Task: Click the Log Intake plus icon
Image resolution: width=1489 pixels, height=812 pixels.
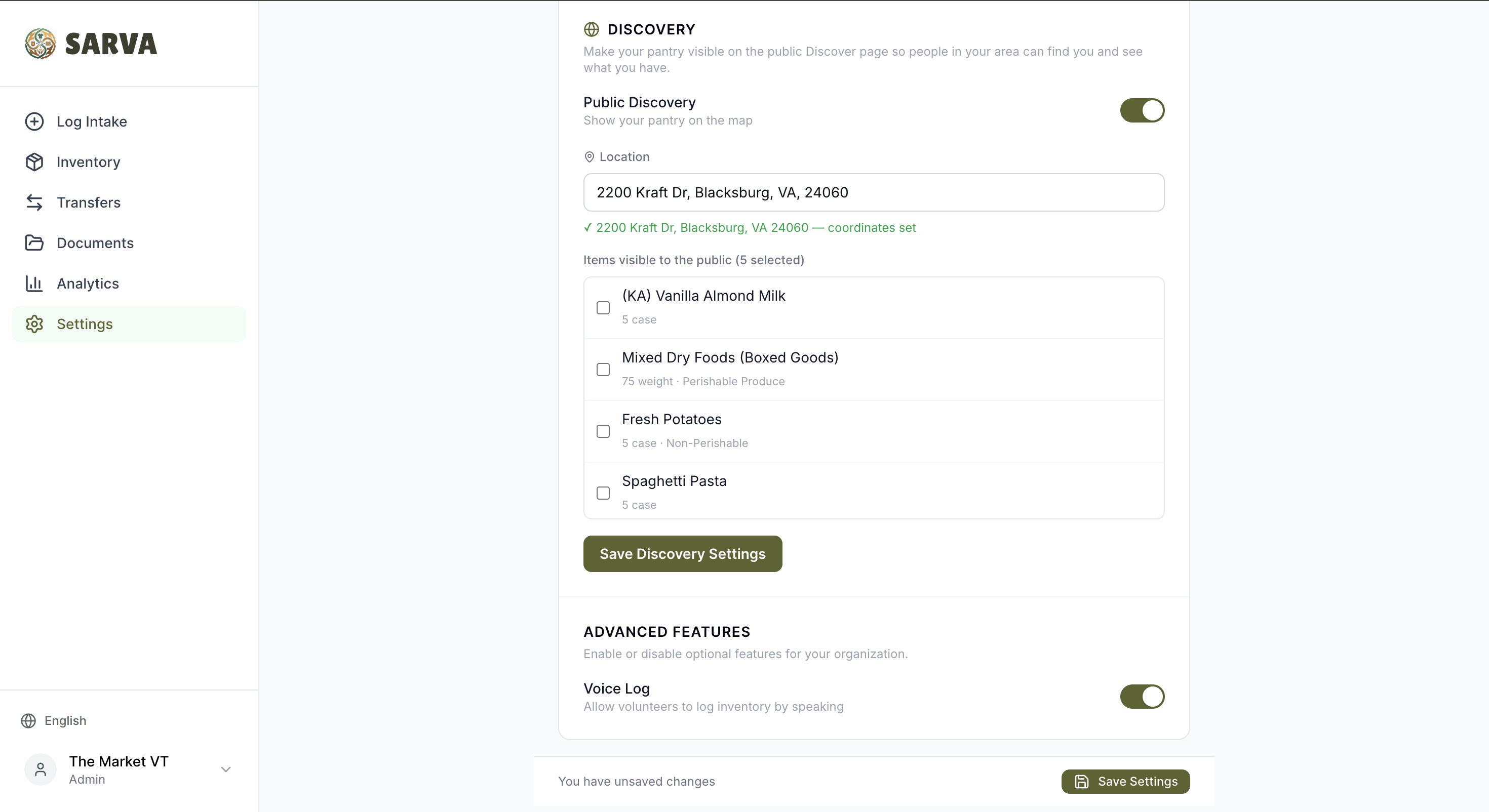Action: (x=34, y=121)
